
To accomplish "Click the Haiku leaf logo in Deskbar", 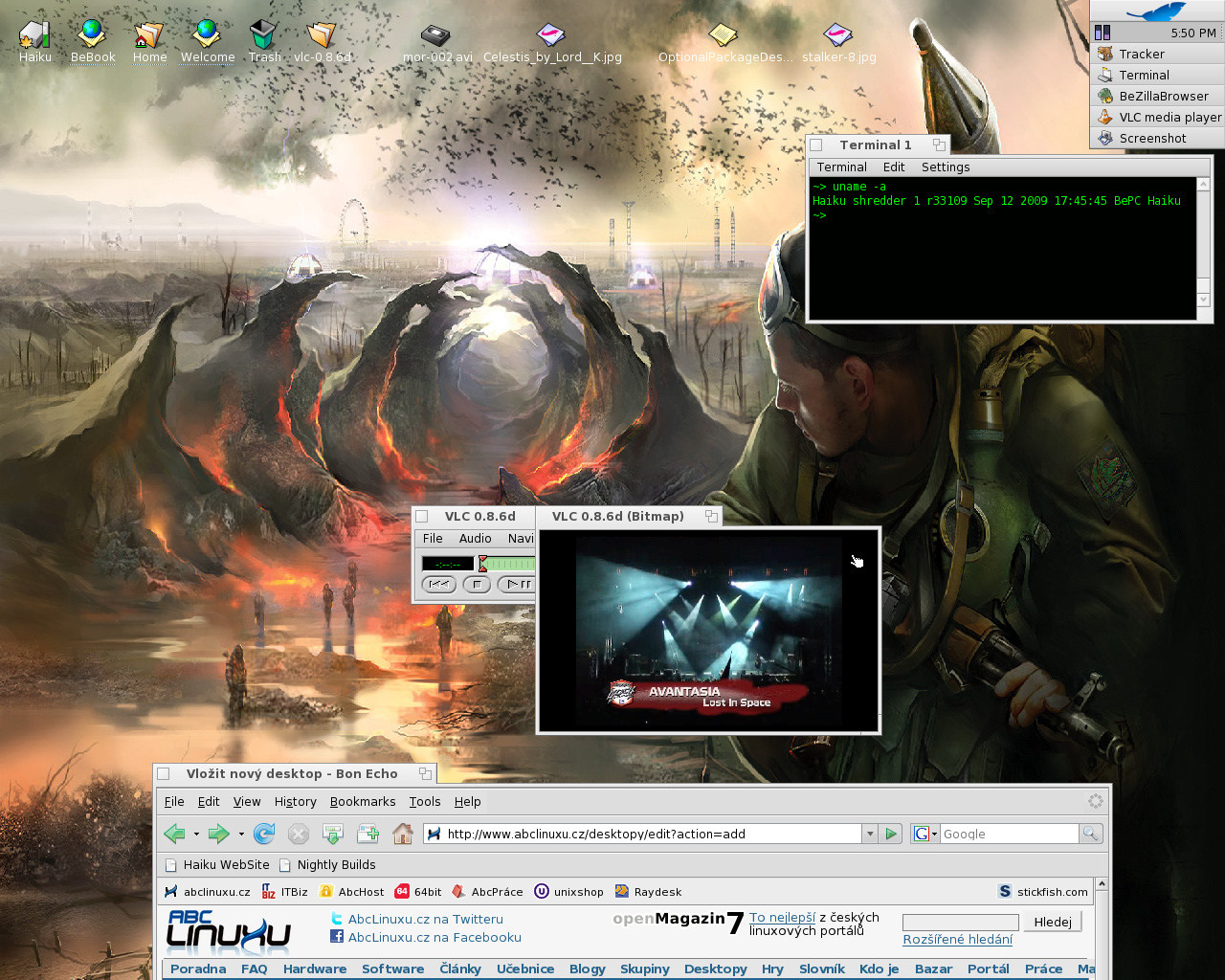I will point(1157,11).
